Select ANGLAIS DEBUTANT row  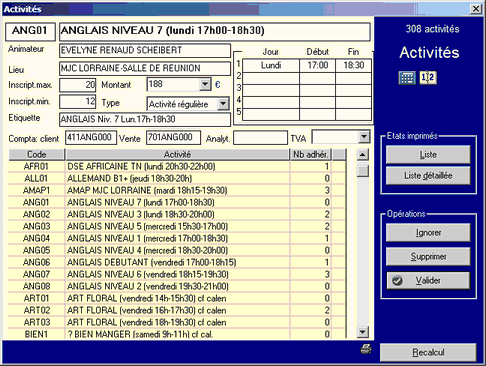pyautogui.click(x=177, y=262)
